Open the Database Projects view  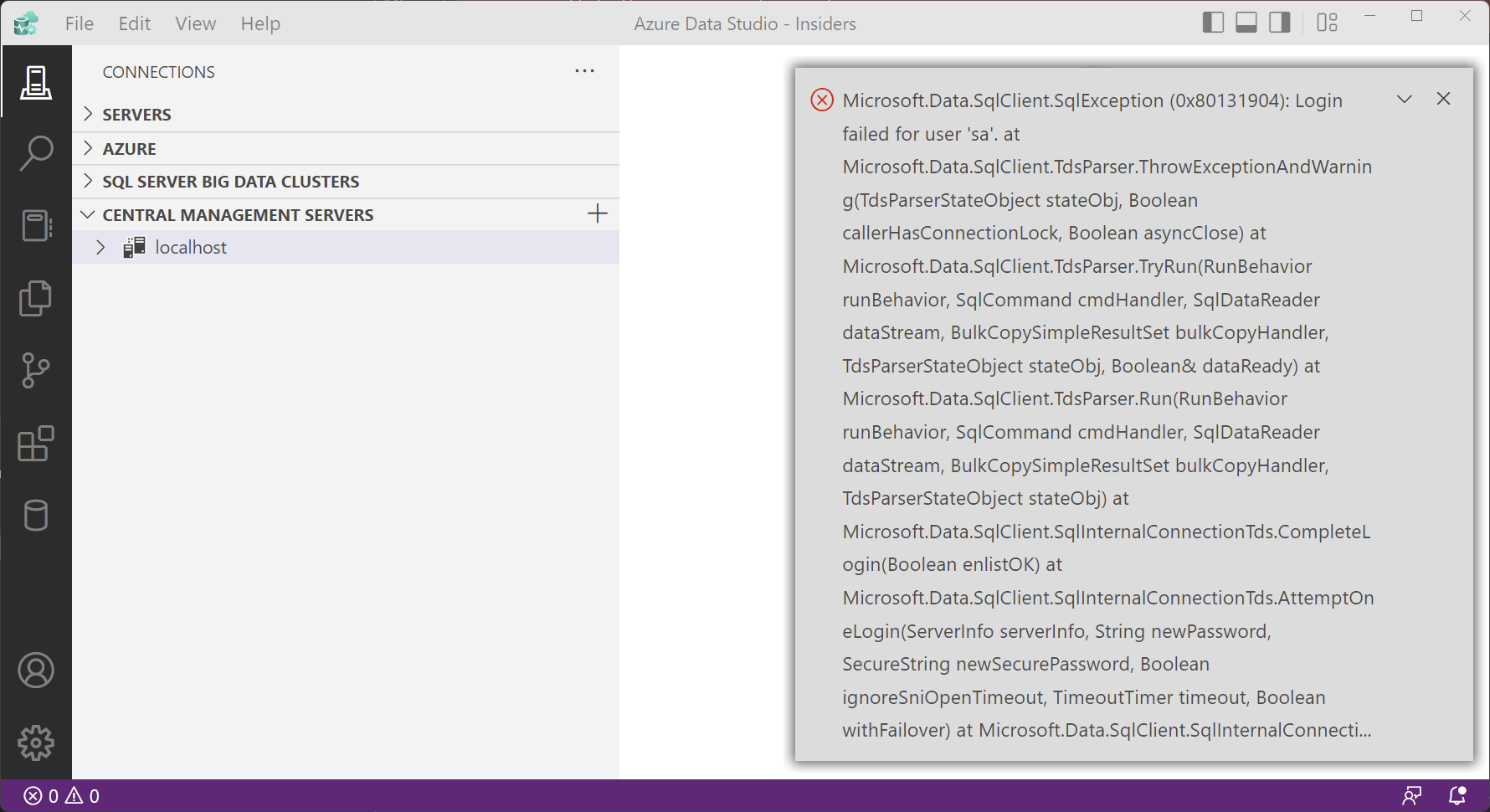35,516
